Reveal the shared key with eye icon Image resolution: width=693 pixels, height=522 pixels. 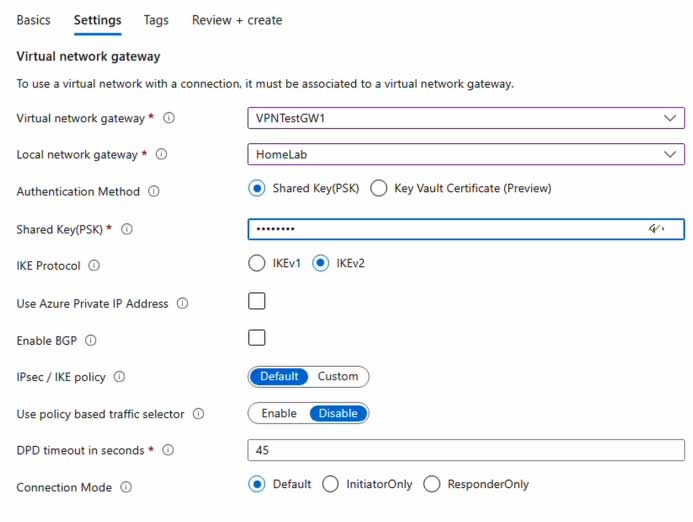(x=656, y=229)
